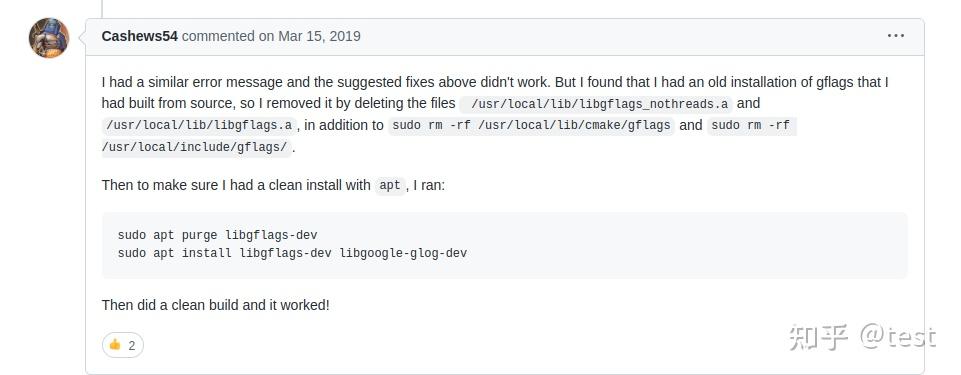Click the reaction count number 2
This screenshot has height=375, width=961.
131,346
